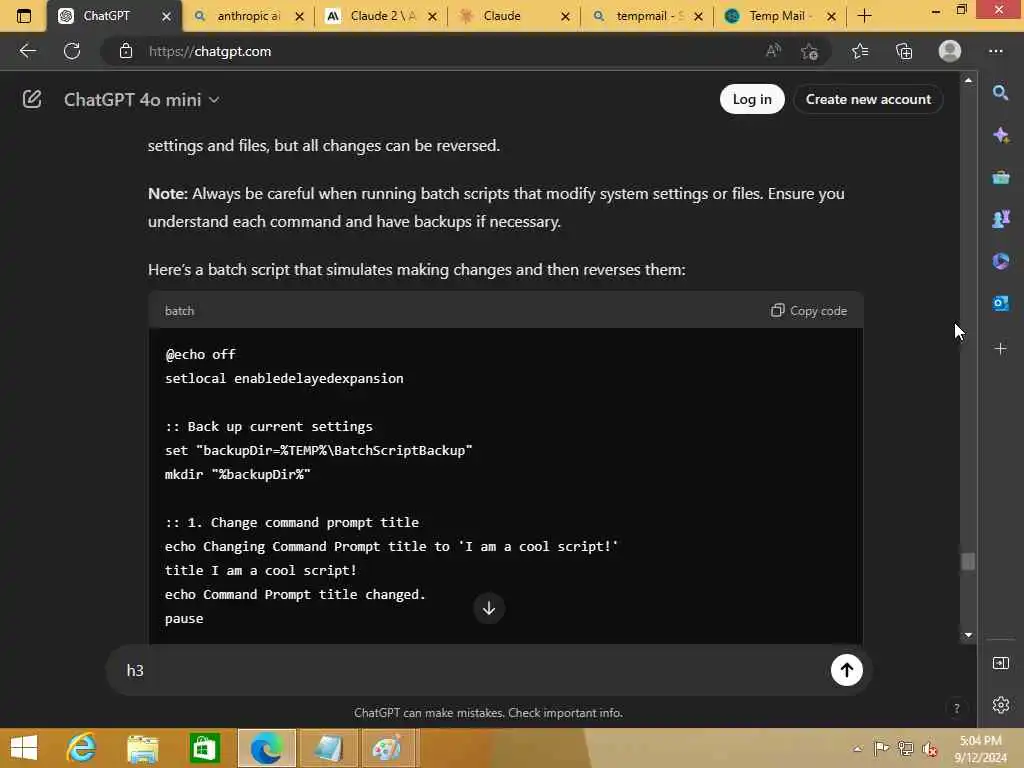Open sidebar Search icon
Screen dimensions: 1024x768
1000,93
